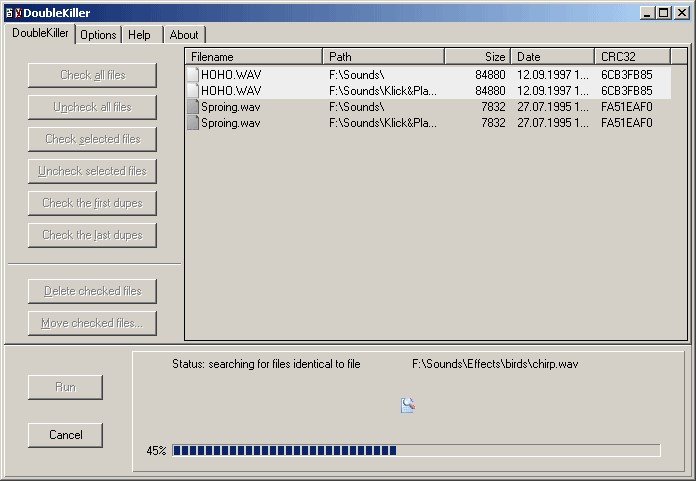The width and height of the screenshot is (696, 481).
Task: Click the Size column header
Action: (x=478, y=57)
